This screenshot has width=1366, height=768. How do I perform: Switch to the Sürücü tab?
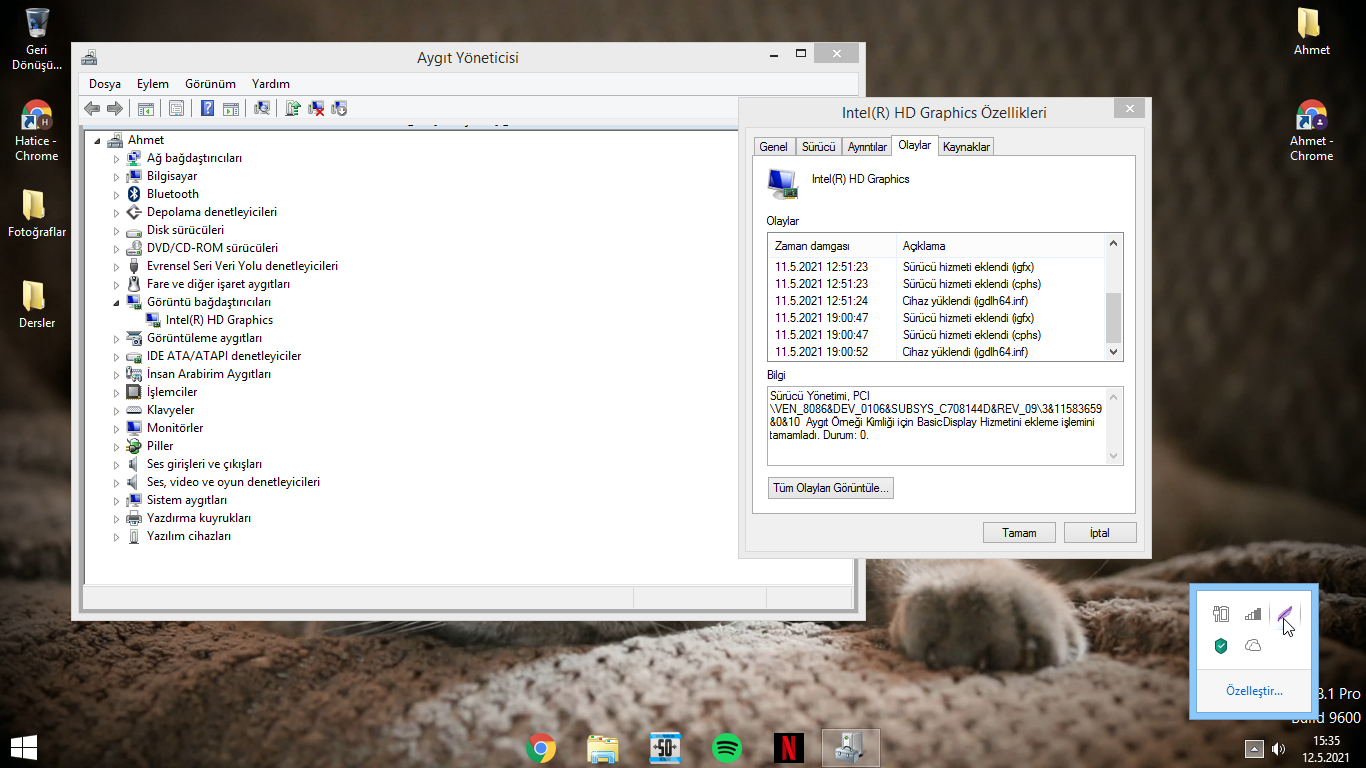[x=818, y=147]
